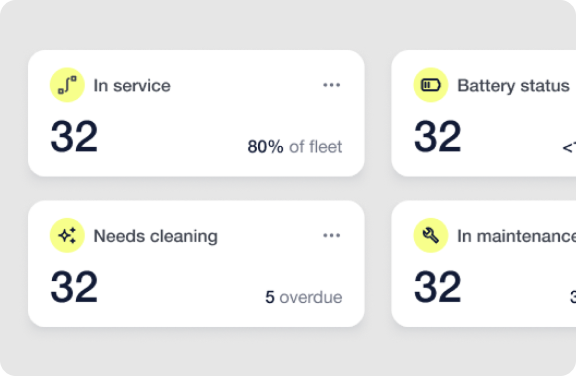Click the In maintenance wrench icon
The height and width of the screenshot is (376, 576).
(431, 235)
